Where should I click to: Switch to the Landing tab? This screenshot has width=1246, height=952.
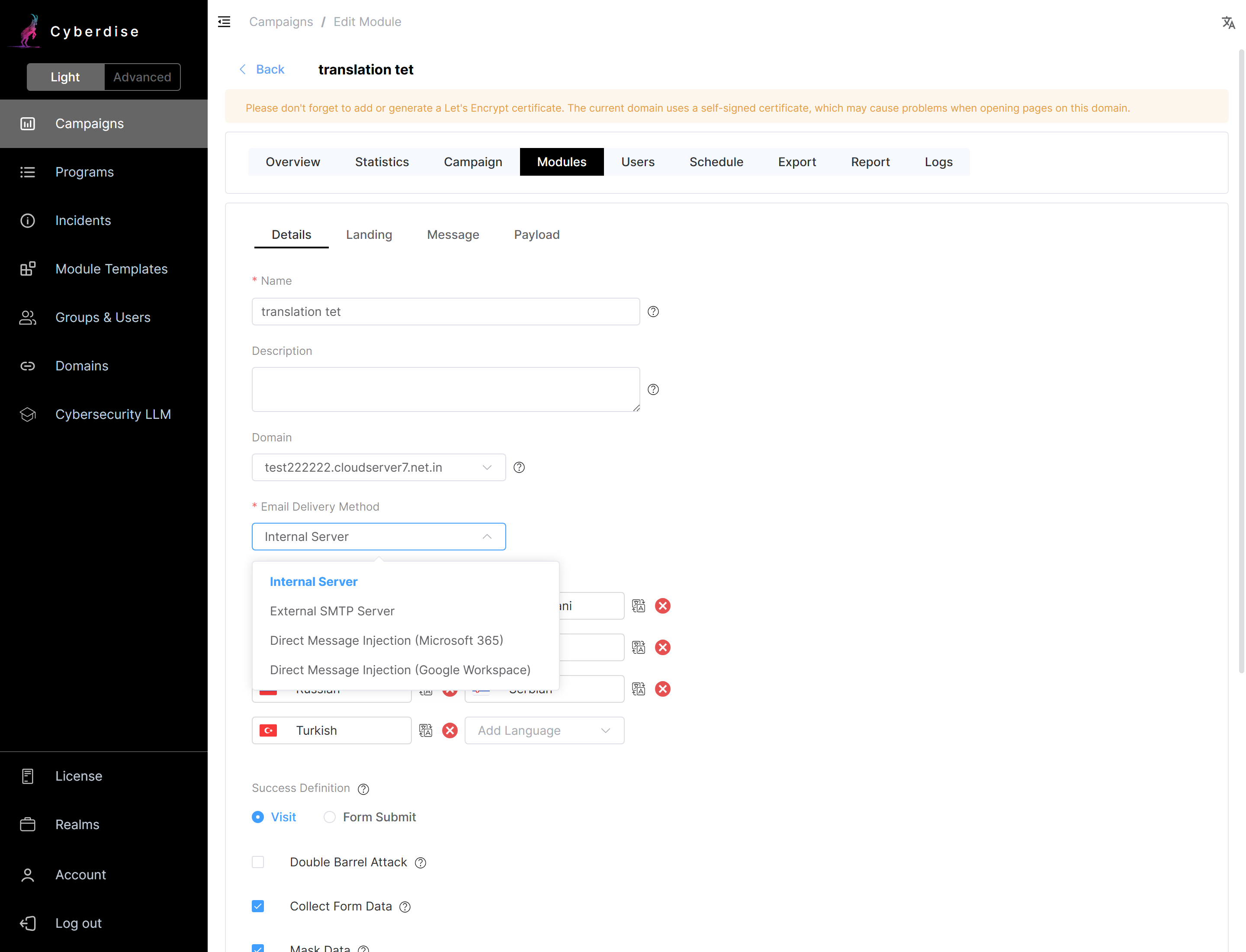point(369,235)
